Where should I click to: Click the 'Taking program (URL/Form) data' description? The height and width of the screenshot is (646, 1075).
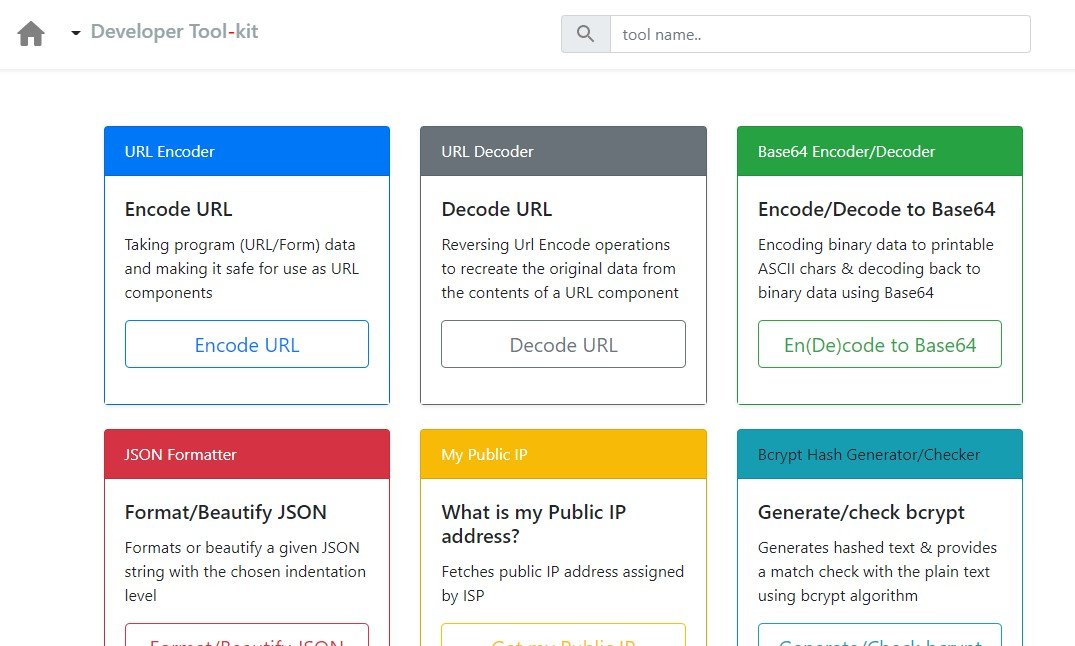[241, 269]
